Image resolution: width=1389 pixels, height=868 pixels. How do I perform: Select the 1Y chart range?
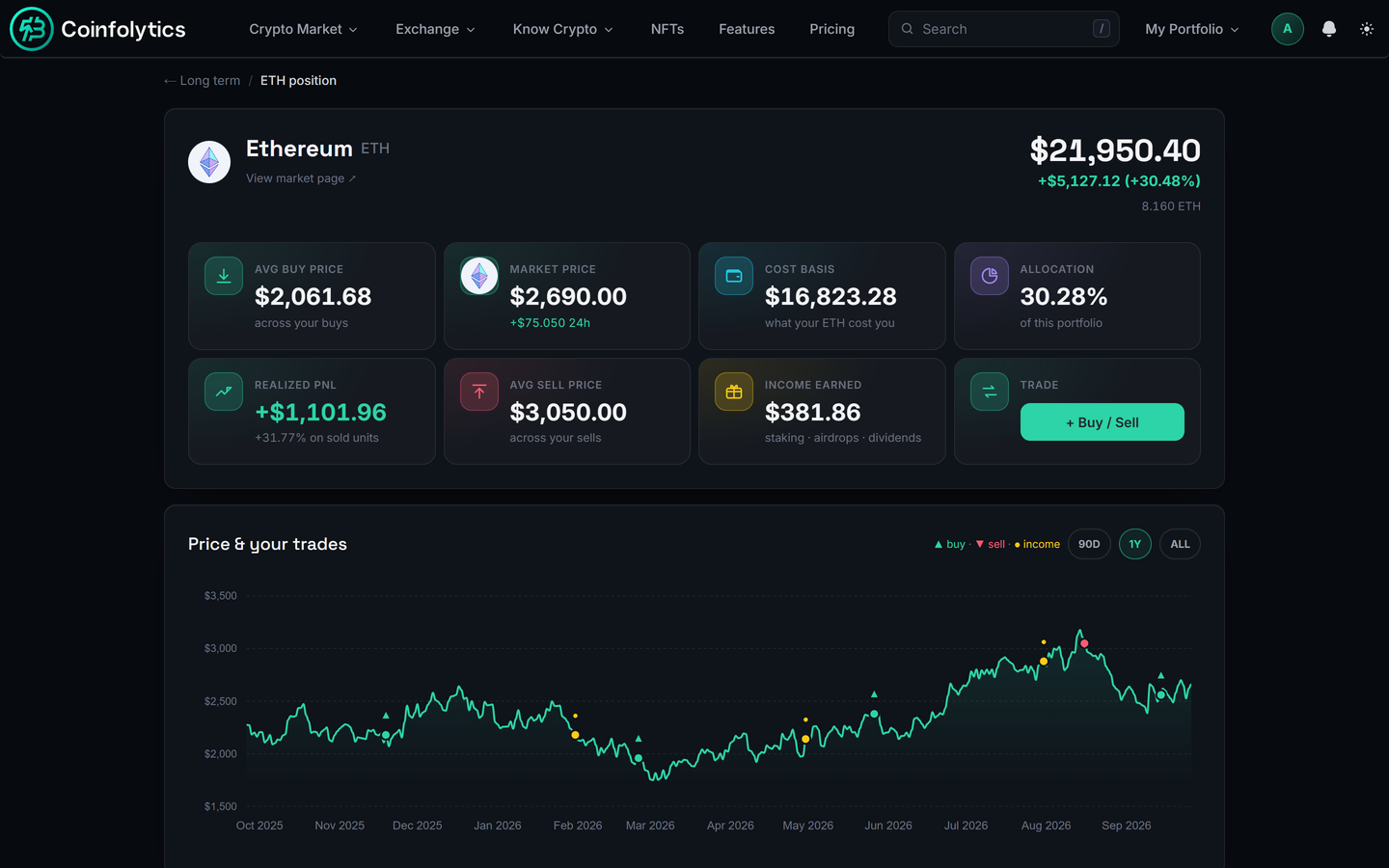tap(1134, 544)
